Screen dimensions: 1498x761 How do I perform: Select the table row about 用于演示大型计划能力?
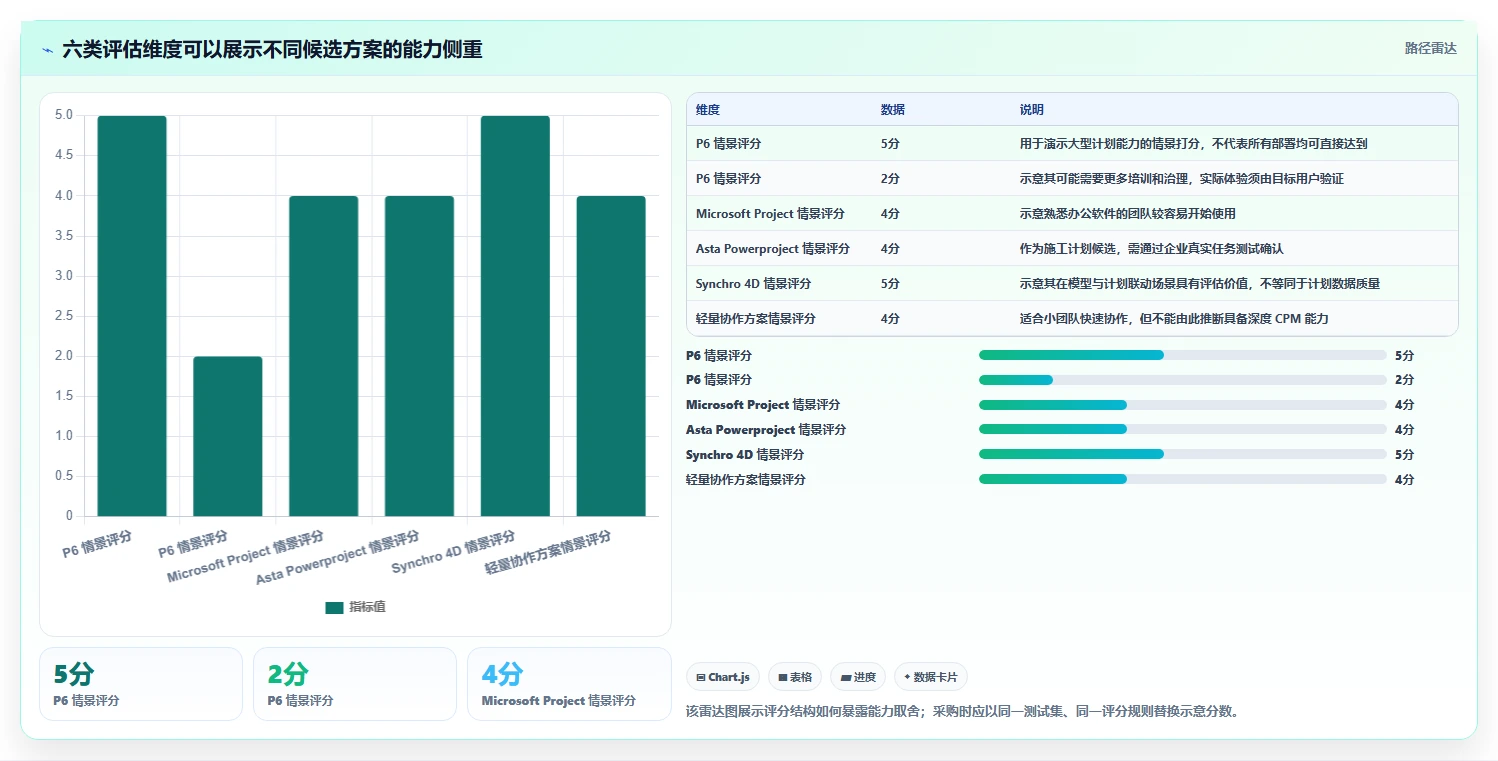click(x=1072, y=144)
